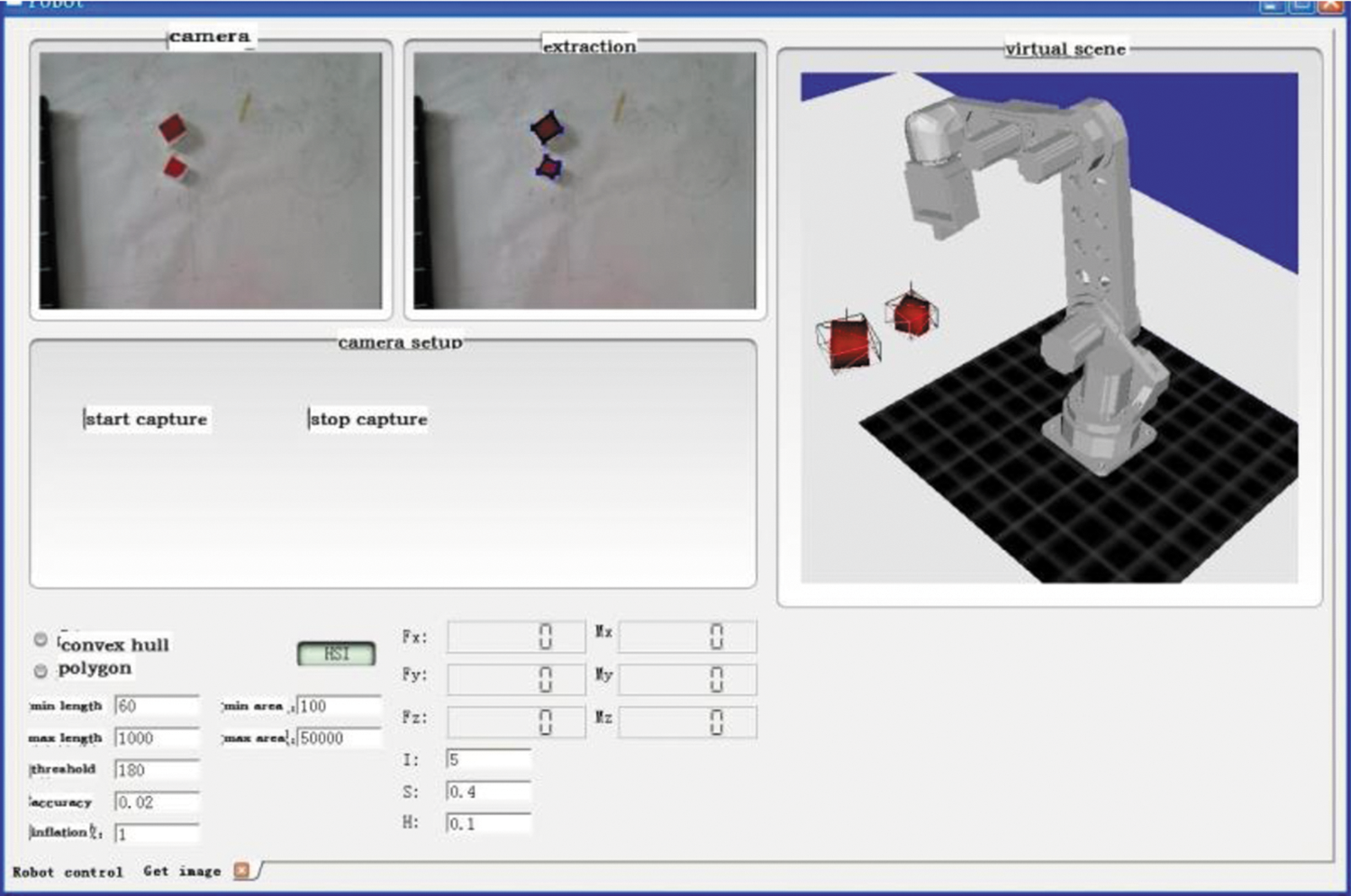Open the Get image tab
Screen dimensions: 1351x896
click(182, 871)
